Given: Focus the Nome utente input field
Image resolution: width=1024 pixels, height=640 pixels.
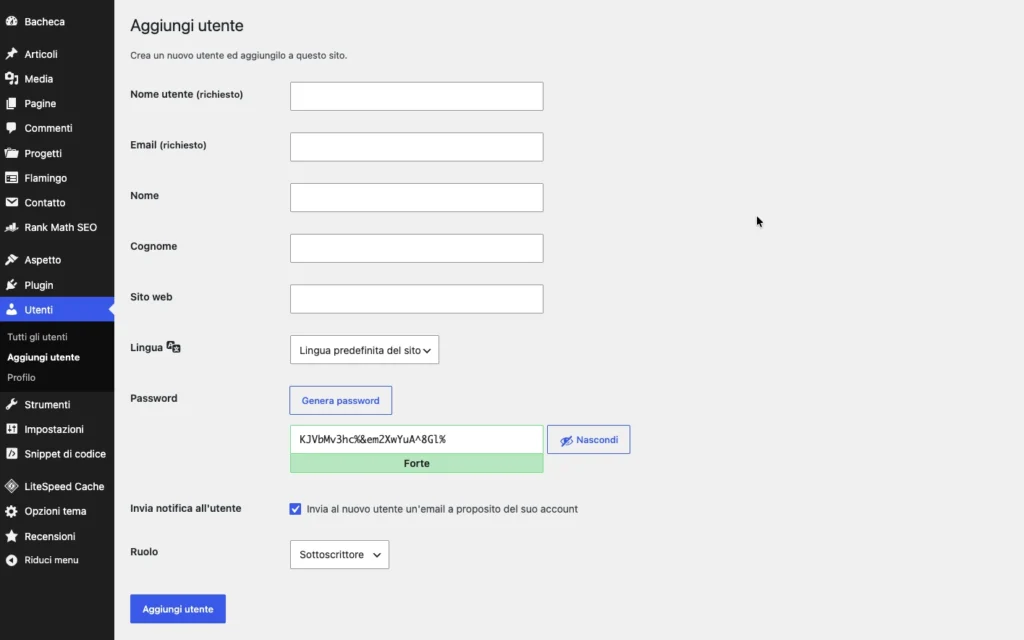Looking at the screenshot, I should [417, 96].
